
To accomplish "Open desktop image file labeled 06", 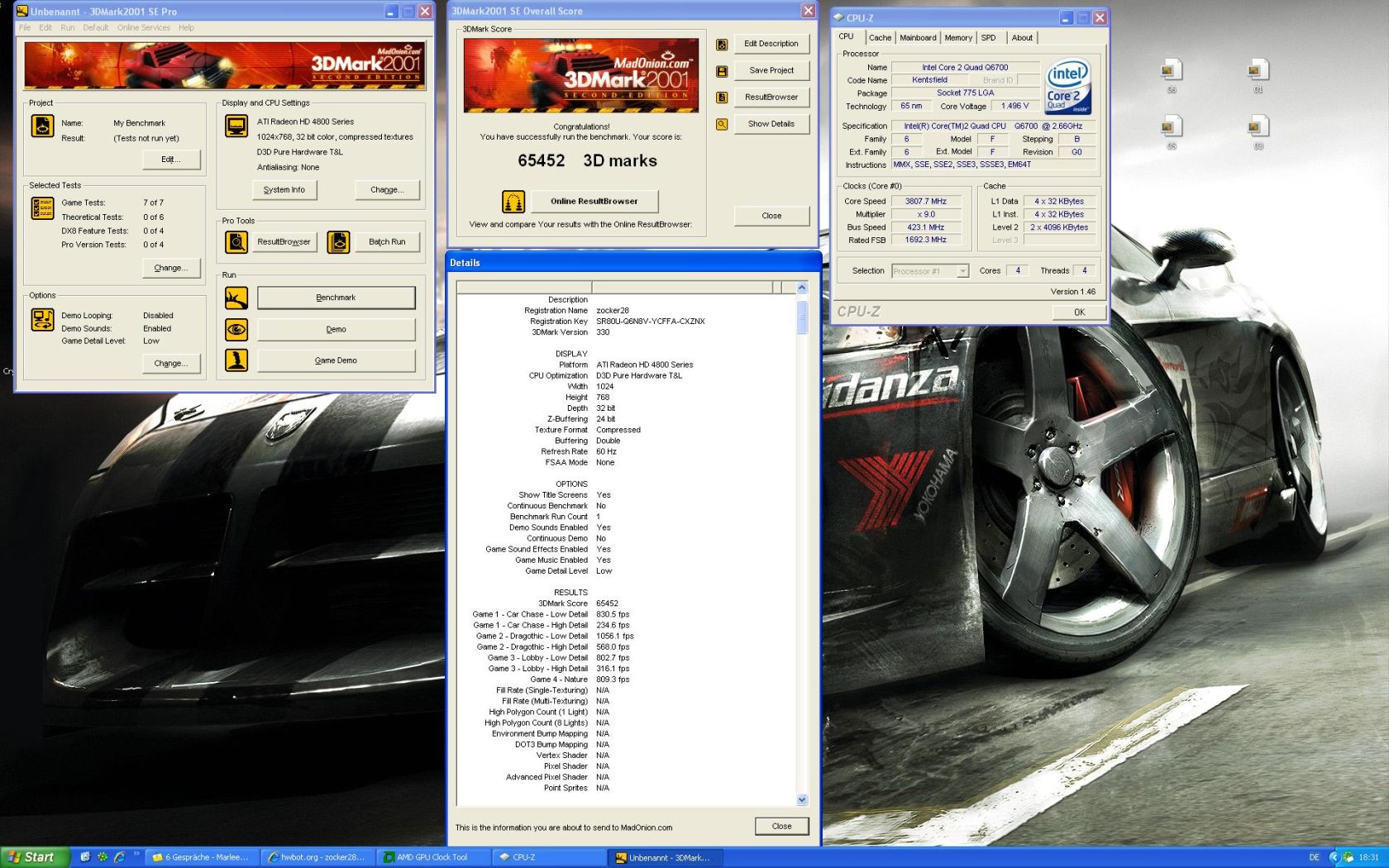I will tap(1172, 75).
